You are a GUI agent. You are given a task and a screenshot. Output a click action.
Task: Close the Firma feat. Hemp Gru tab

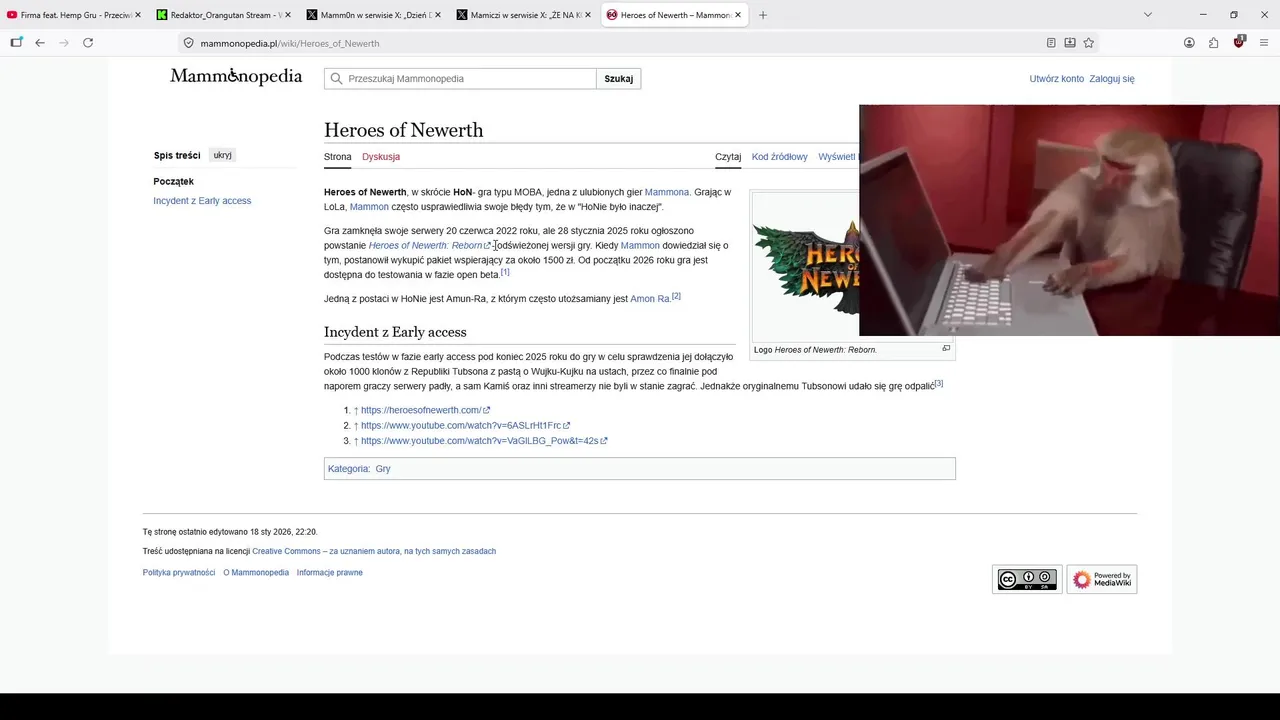tap(138, 15)
